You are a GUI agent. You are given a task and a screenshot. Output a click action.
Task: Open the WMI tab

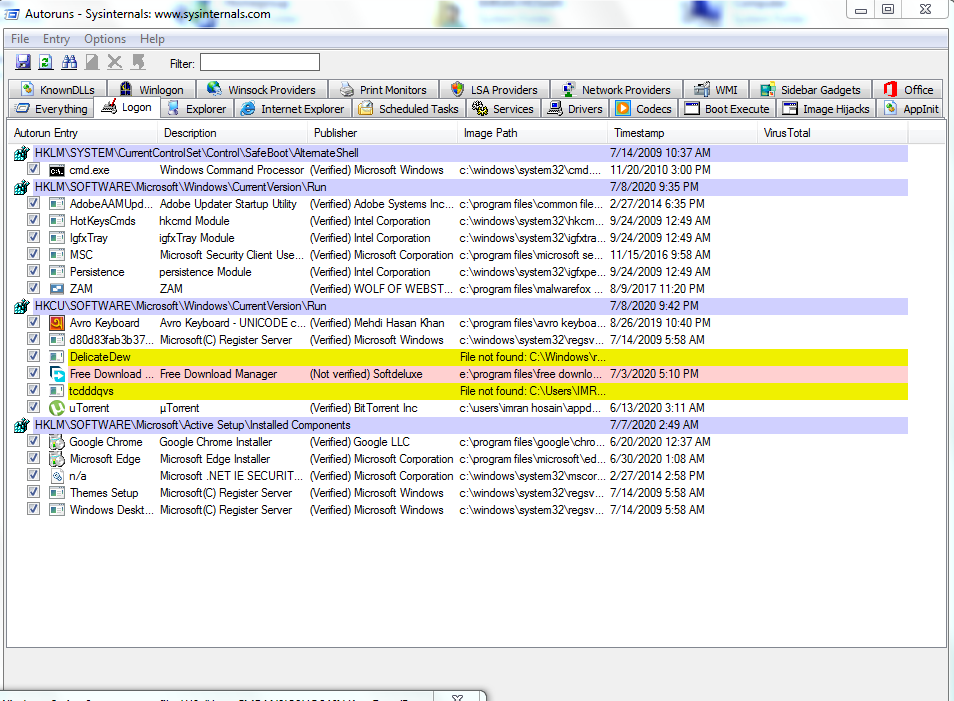click(716, 90)
